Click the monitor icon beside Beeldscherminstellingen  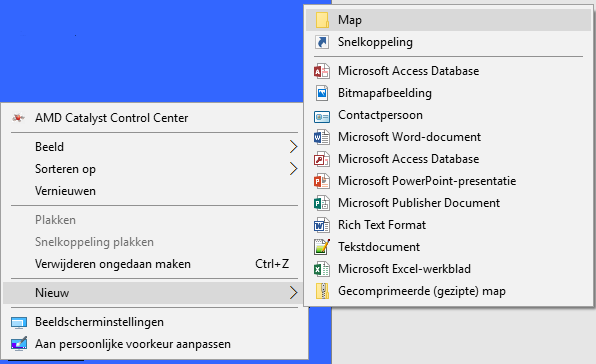tap(19, 323)
